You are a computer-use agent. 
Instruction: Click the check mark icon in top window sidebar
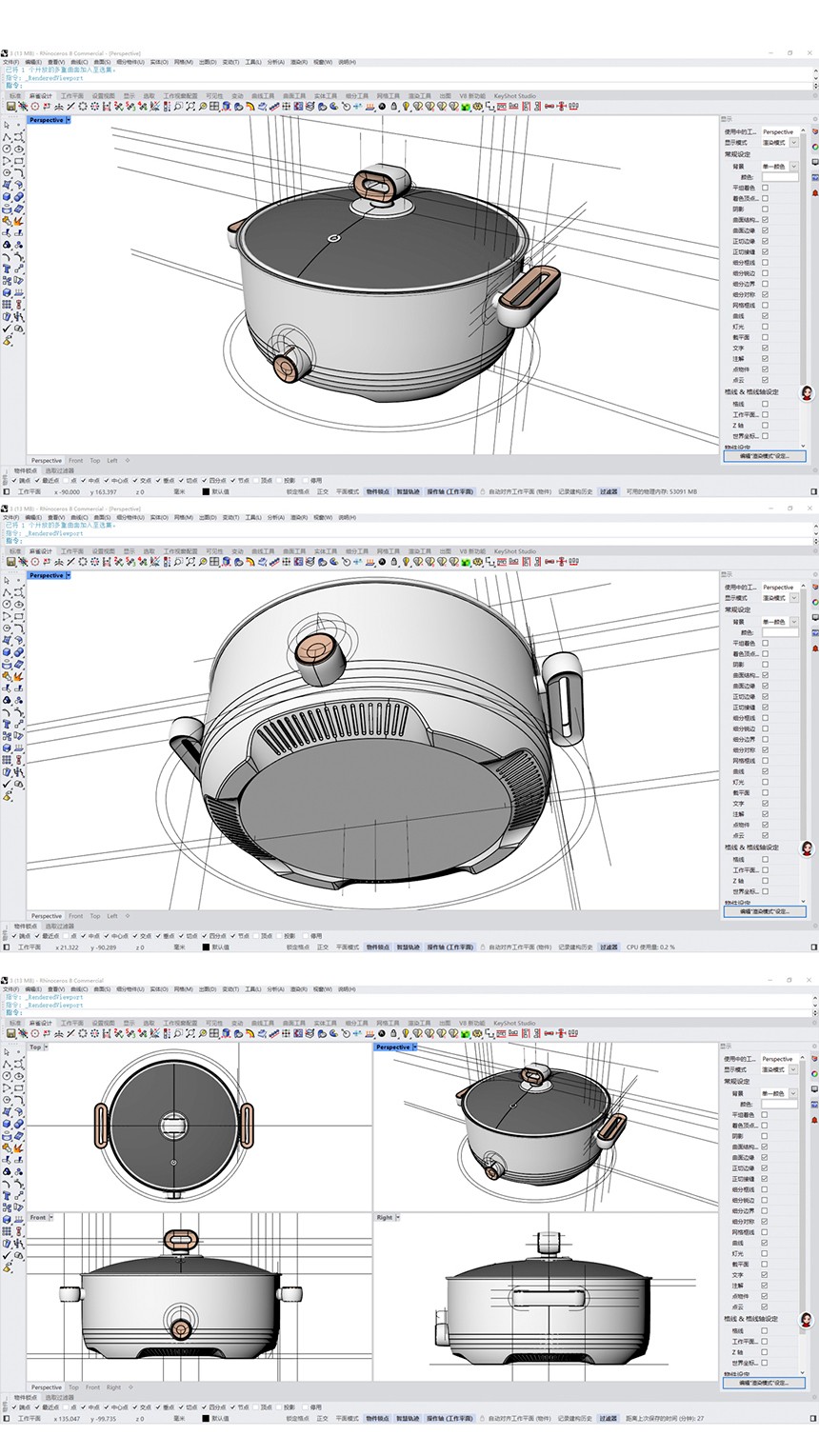(7, 329)
